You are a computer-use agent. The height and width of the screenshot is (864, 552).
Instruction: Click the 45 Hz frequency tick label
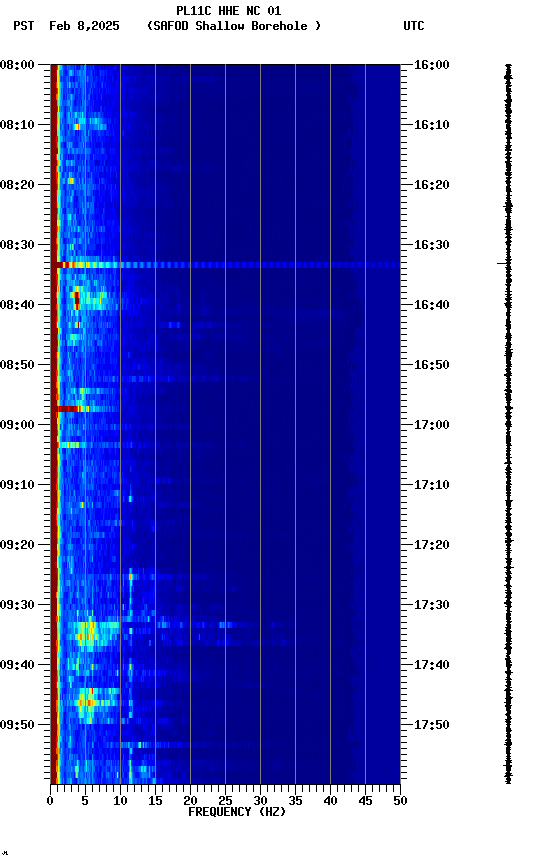(x=365, y=801)
